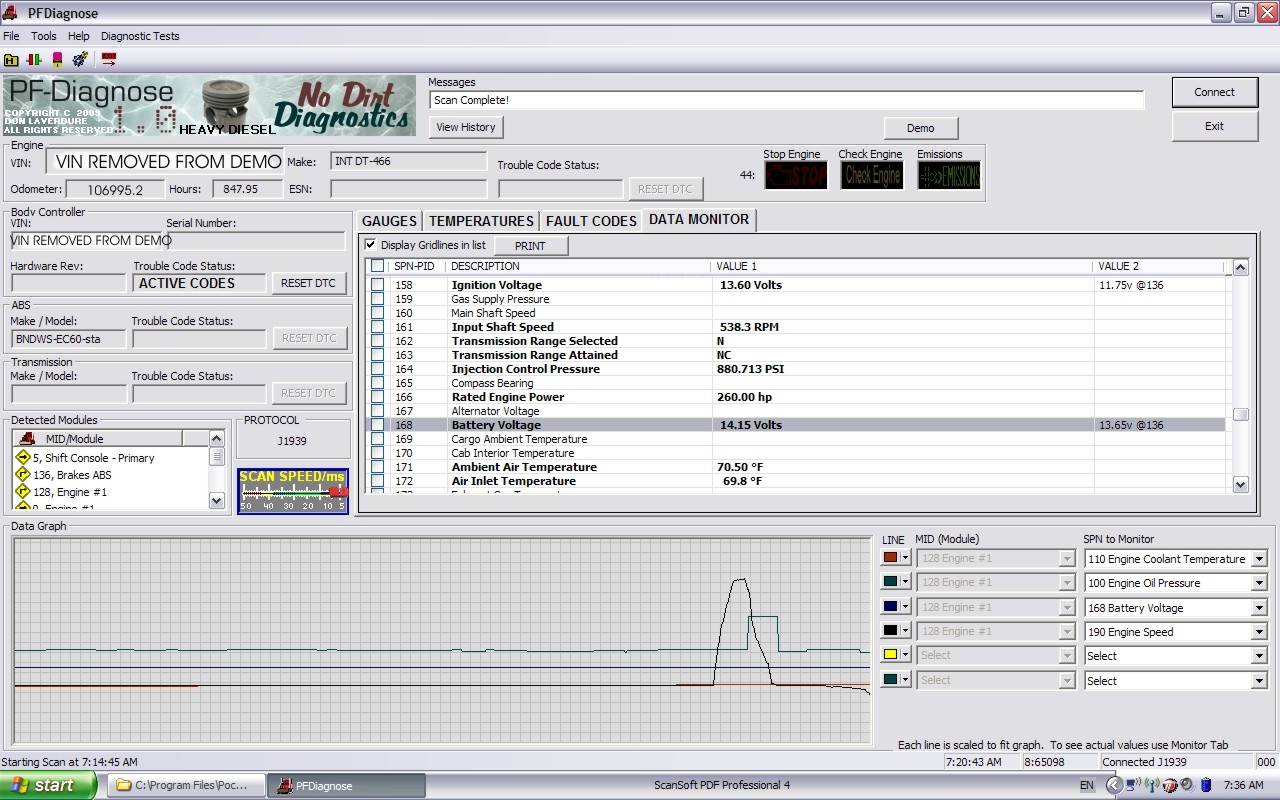Click the Check Engine indicator lamp

(x=872, y=176)
